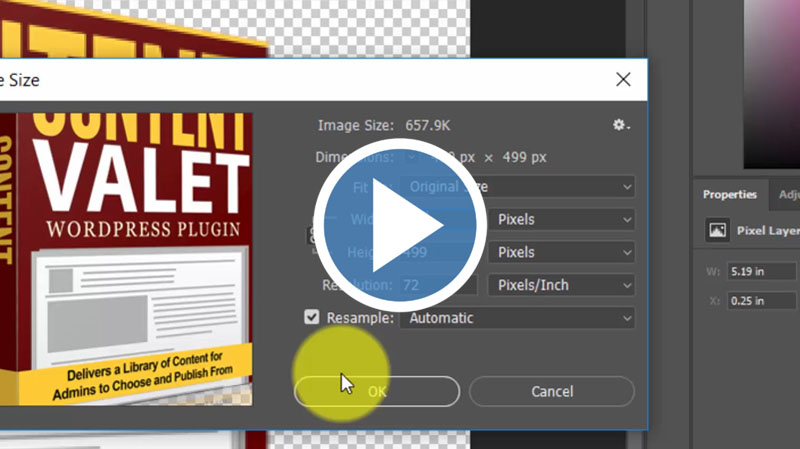Viewport: 800px width, 449px height.
Task: Open the Image Size gear settings menu
Action: click(621, 125)
